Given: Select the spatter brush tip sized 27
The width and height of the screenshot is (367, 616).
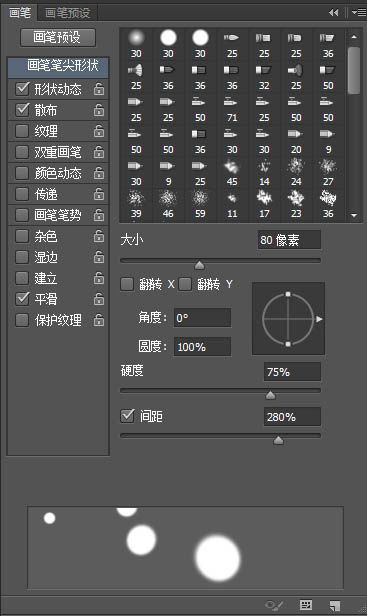Looking at the screenshot, I should (328, 167).
